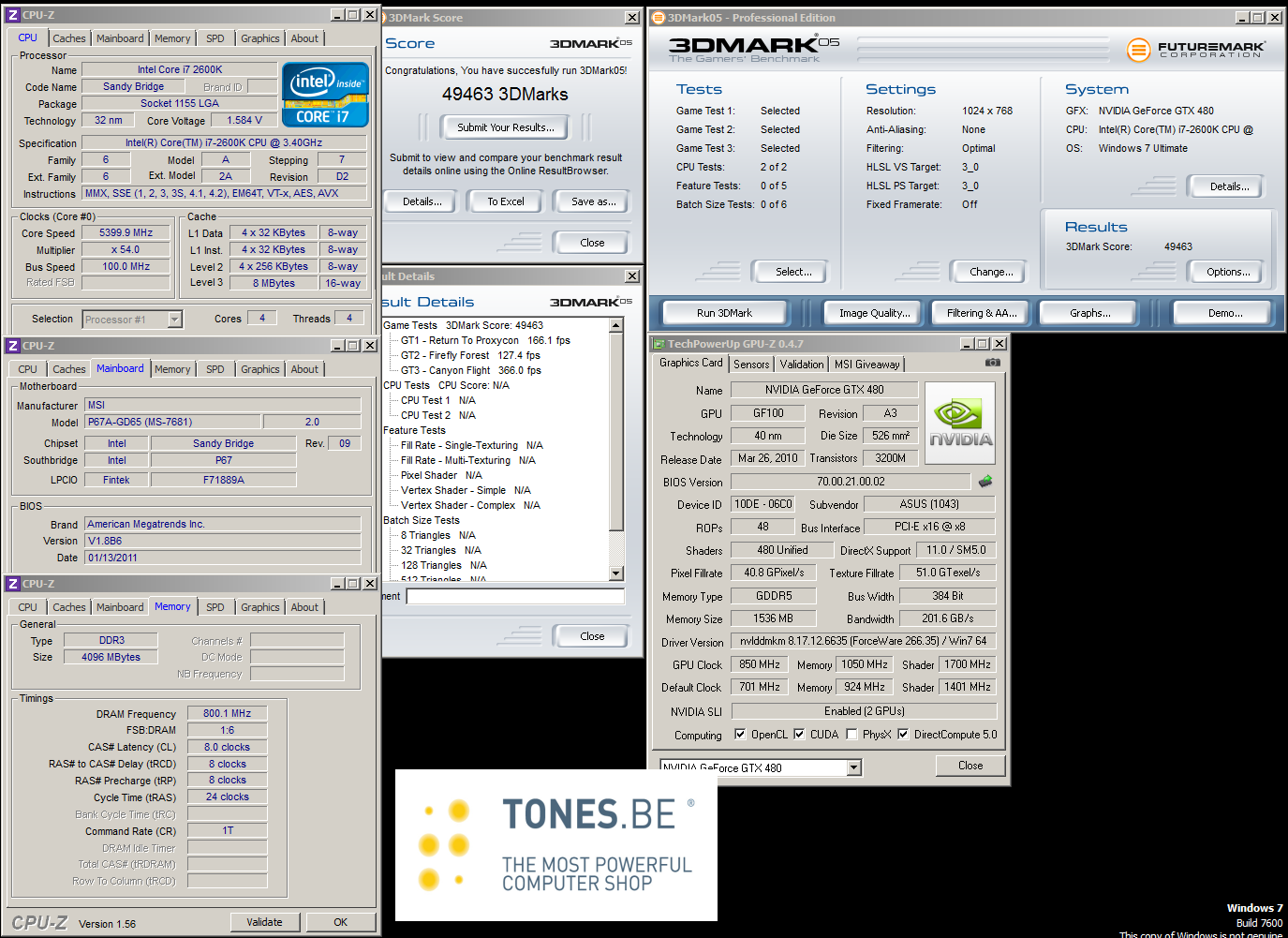
Task: Click the To Excel button
Action: [506, 201]
